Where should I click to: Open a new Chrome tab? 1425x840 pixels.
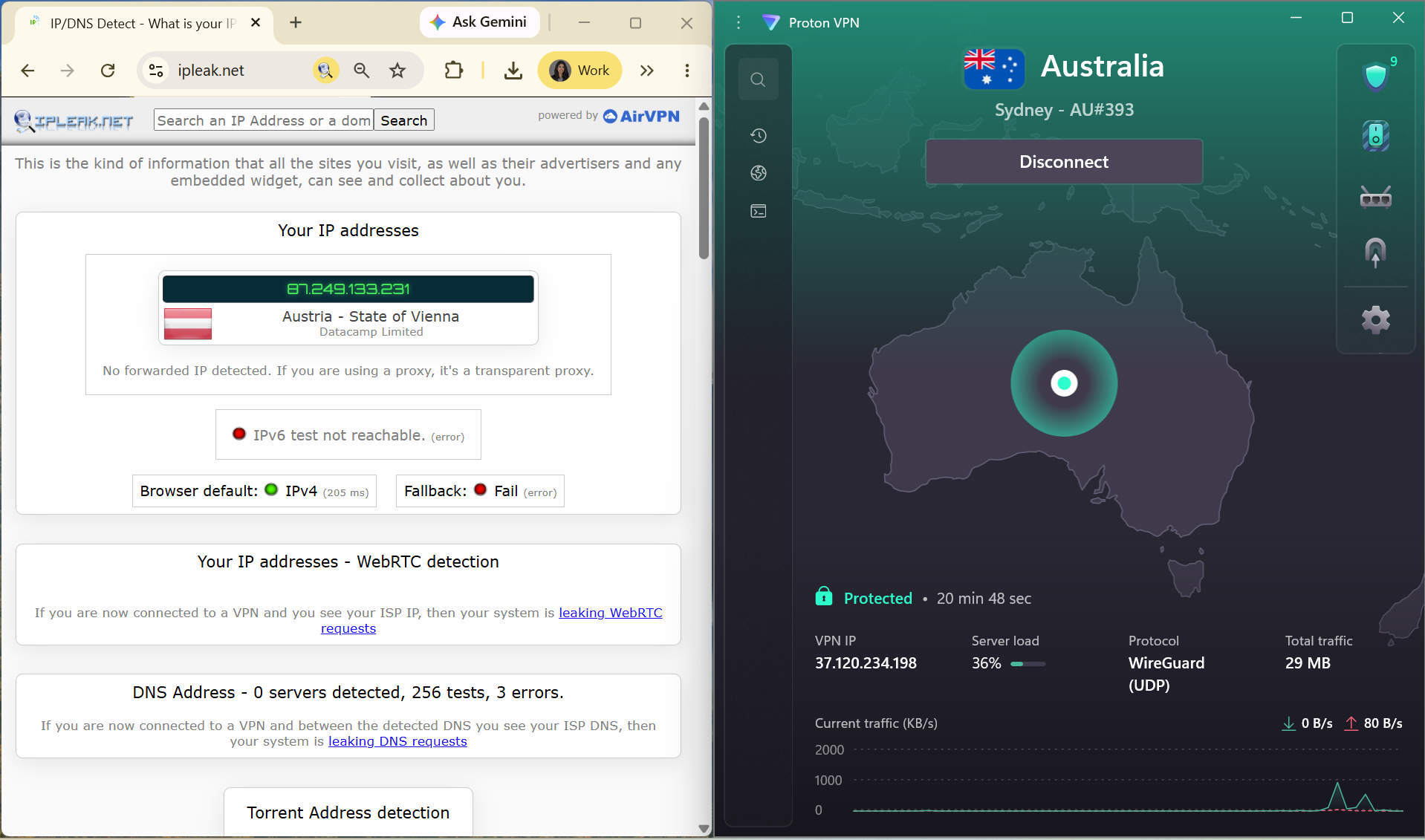[296, 23]
